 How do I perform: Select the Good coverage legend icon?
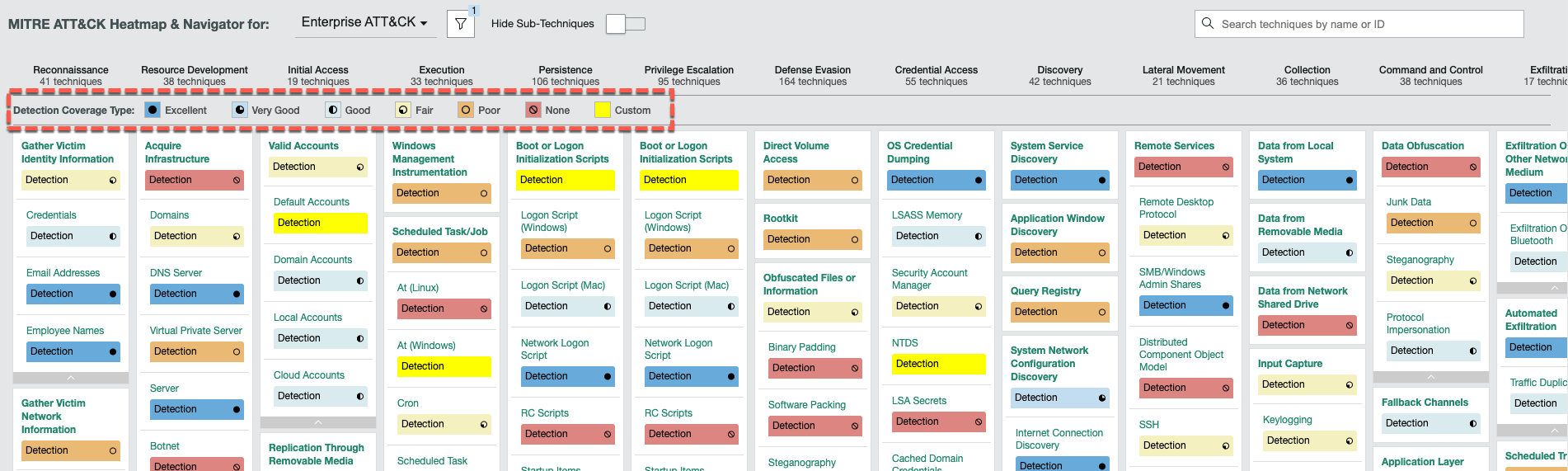(x=333, y=110)
